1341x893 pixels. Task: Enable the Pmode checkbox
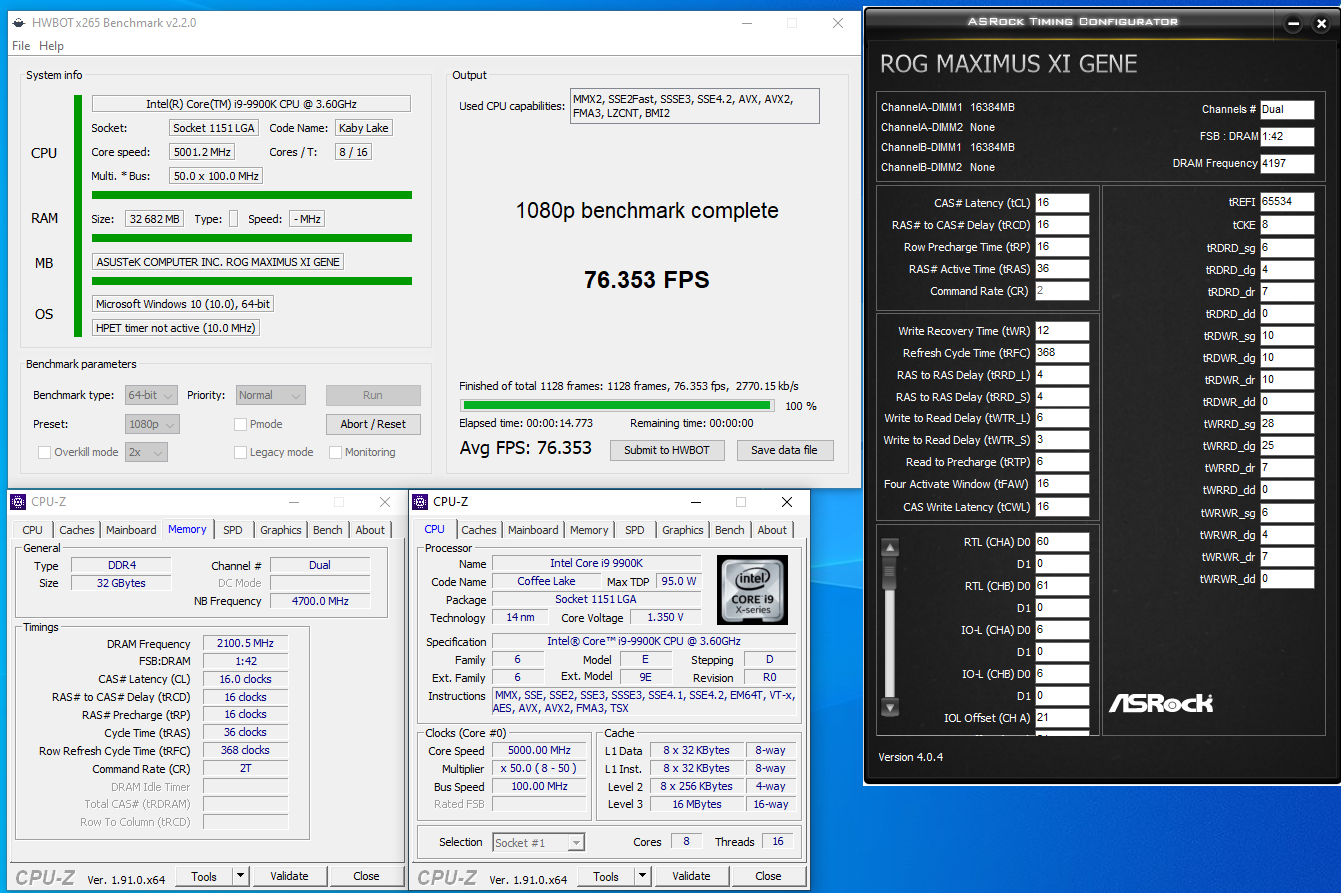pyautogui.click(x=240, y=424)
